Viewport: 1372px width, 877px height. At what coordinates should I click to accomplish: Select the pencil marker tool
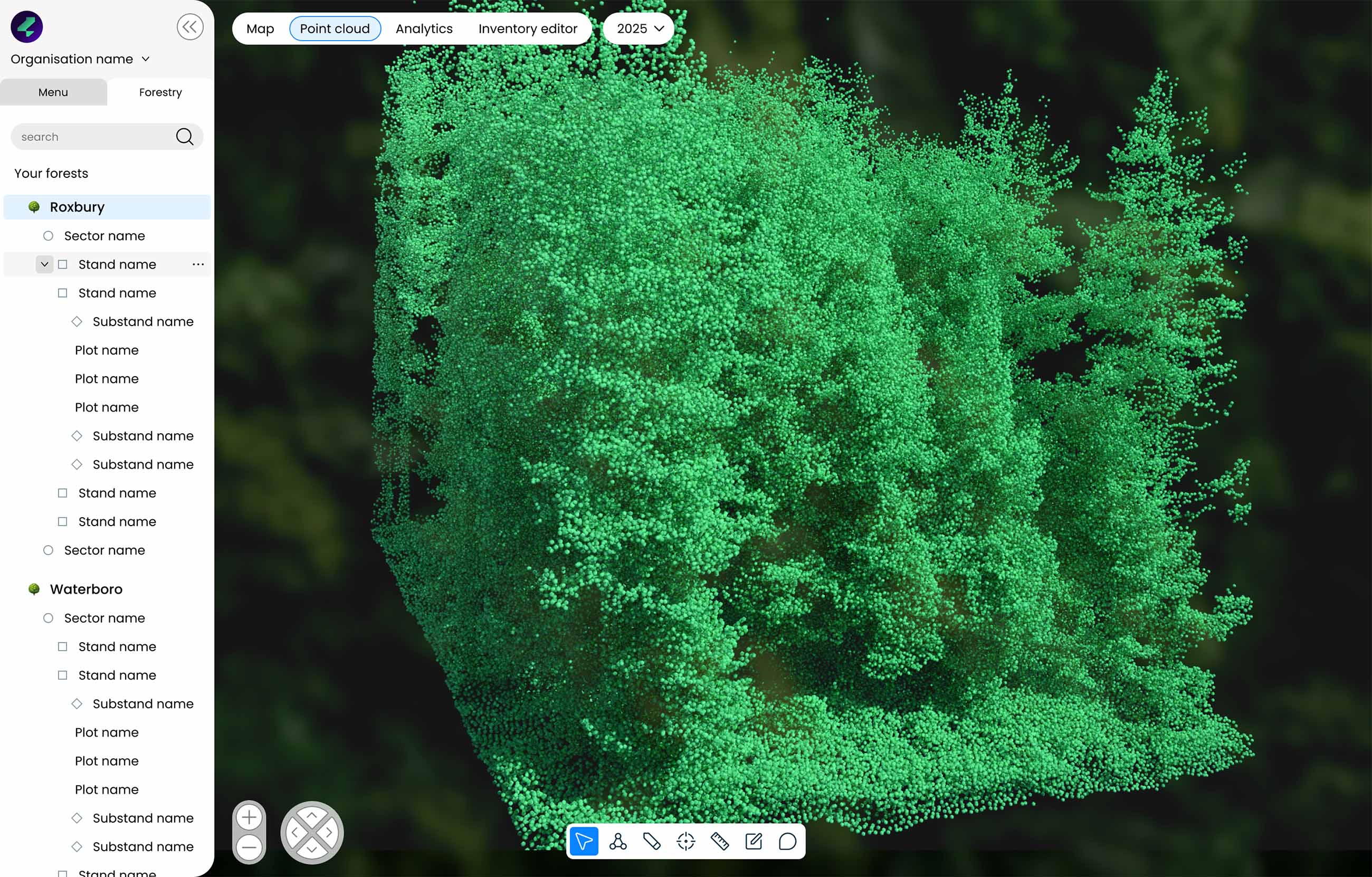click(652, 841)
